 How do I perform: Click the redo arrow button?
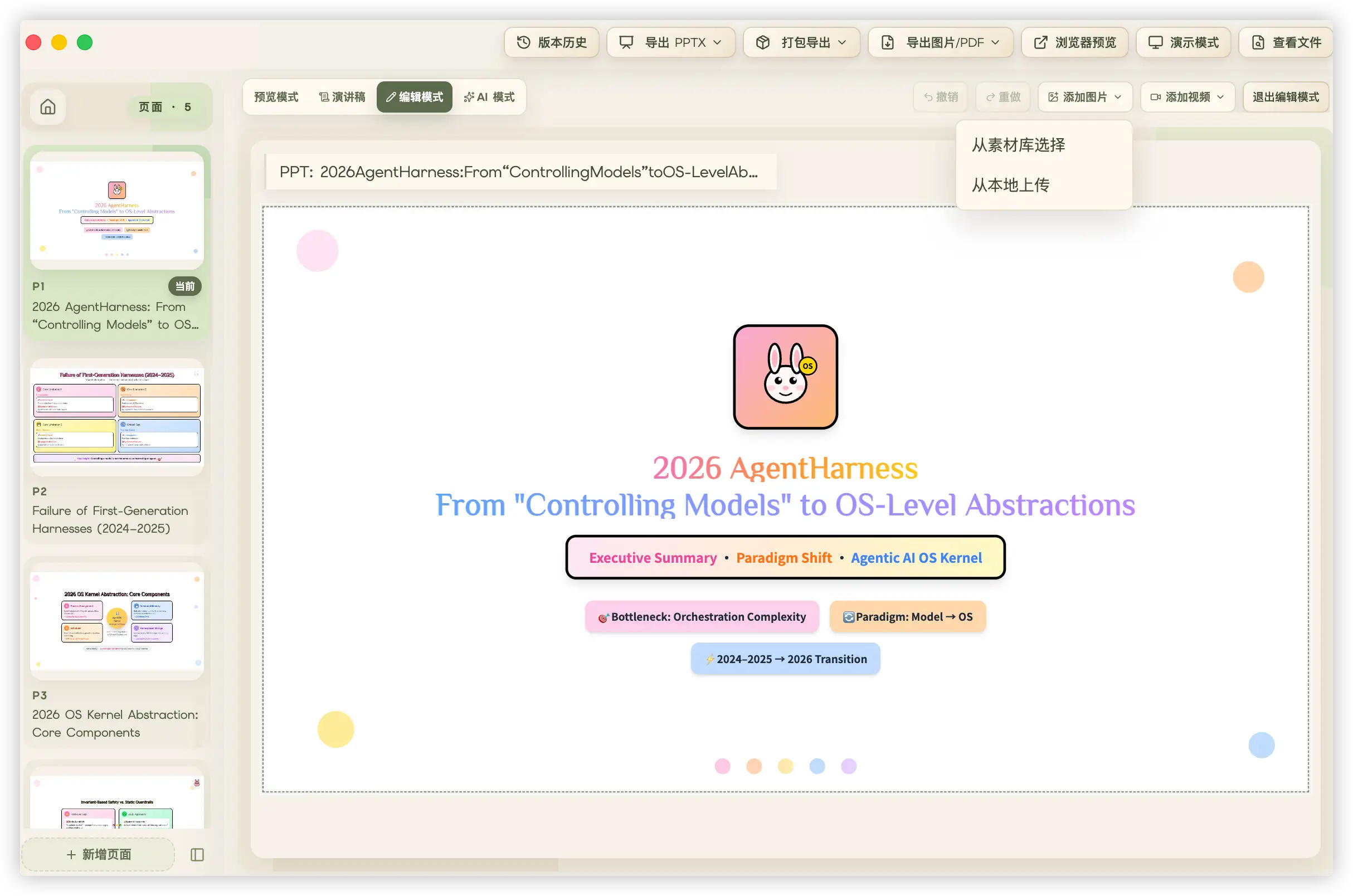tap(1002, 97)
